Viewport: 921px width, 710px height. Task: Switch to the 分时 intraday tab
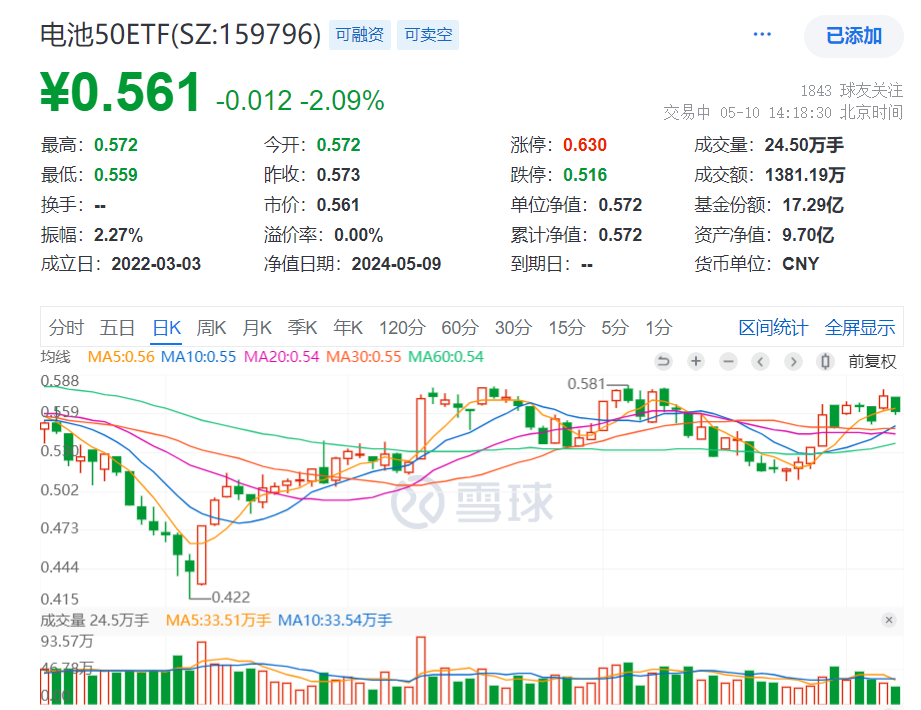(64, 327)
